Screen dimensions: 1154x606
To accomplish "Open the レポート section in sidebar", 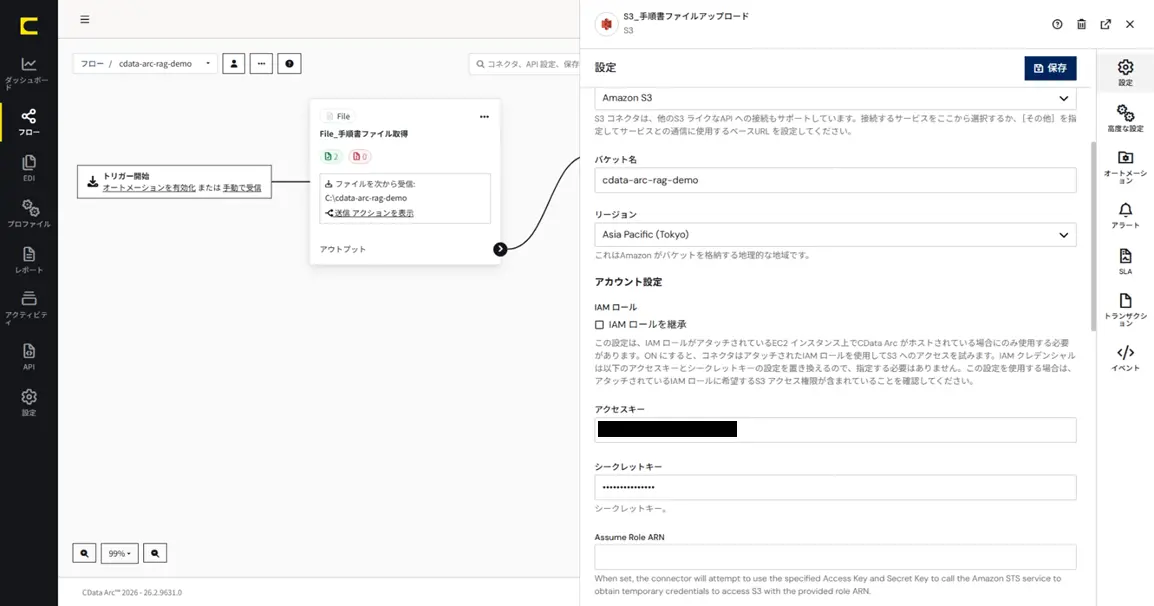I will coord(29,260).
